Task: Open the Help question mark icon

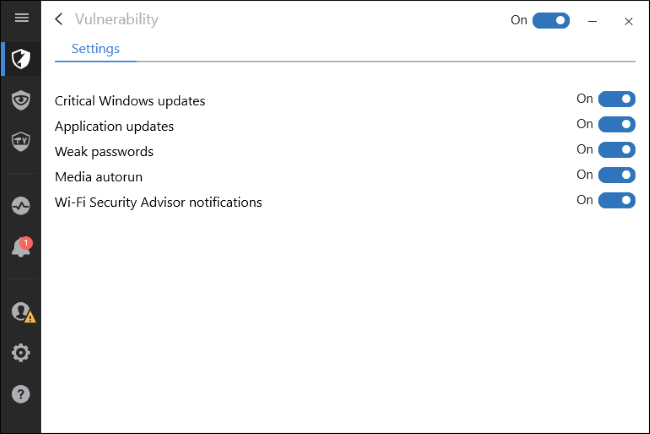Action: pos(20,393)
